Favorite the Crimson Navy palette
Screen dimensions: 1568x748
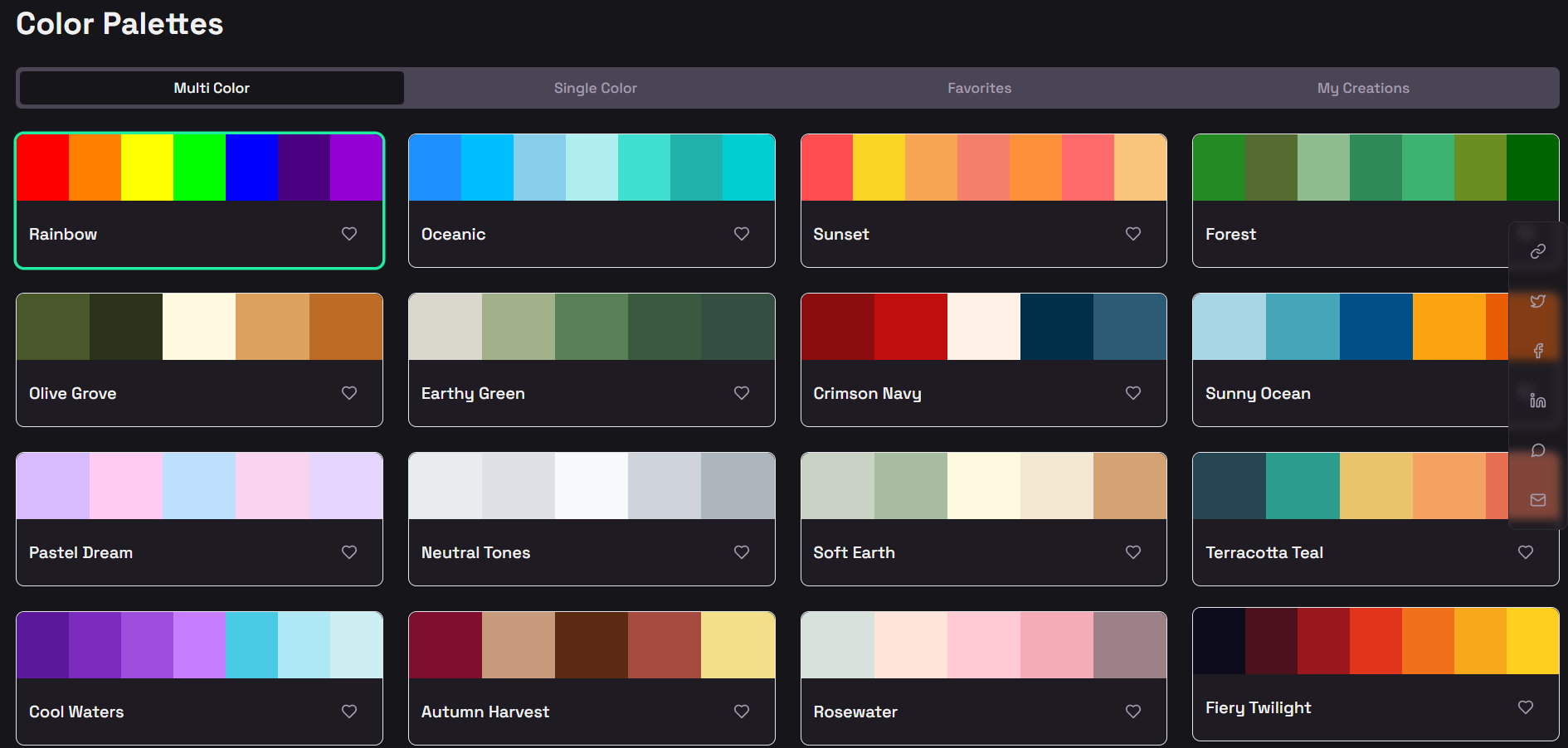(1132, 393)
